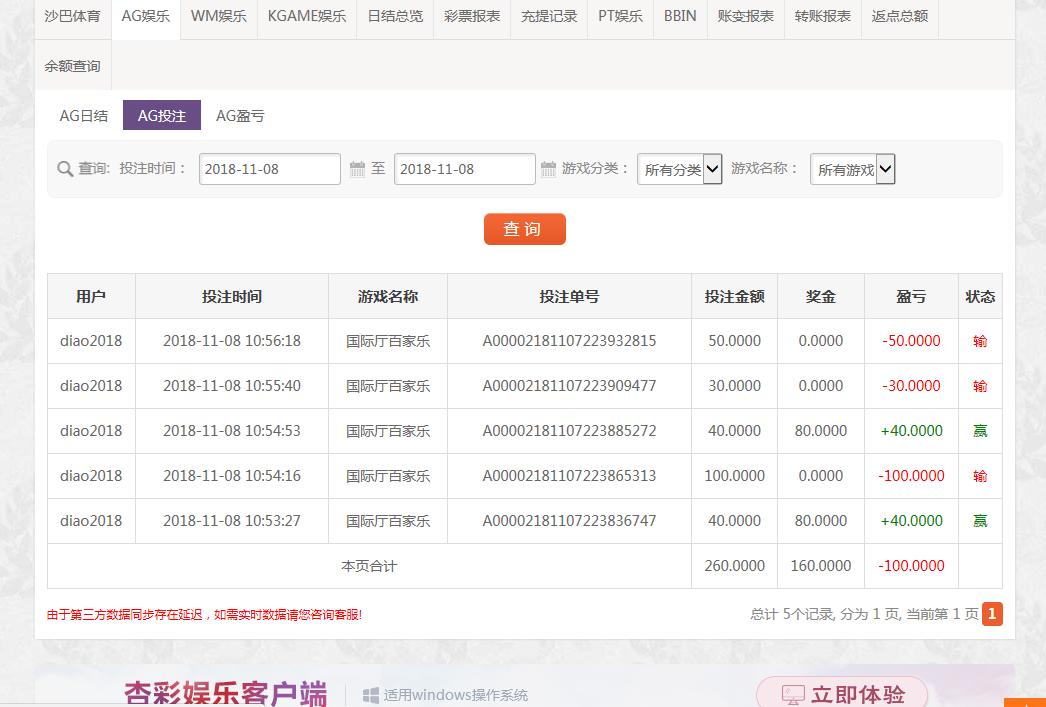This screenshot has width=1046, height=707.
Task: Click the 立即体验 button
Action: pos(843,694)
